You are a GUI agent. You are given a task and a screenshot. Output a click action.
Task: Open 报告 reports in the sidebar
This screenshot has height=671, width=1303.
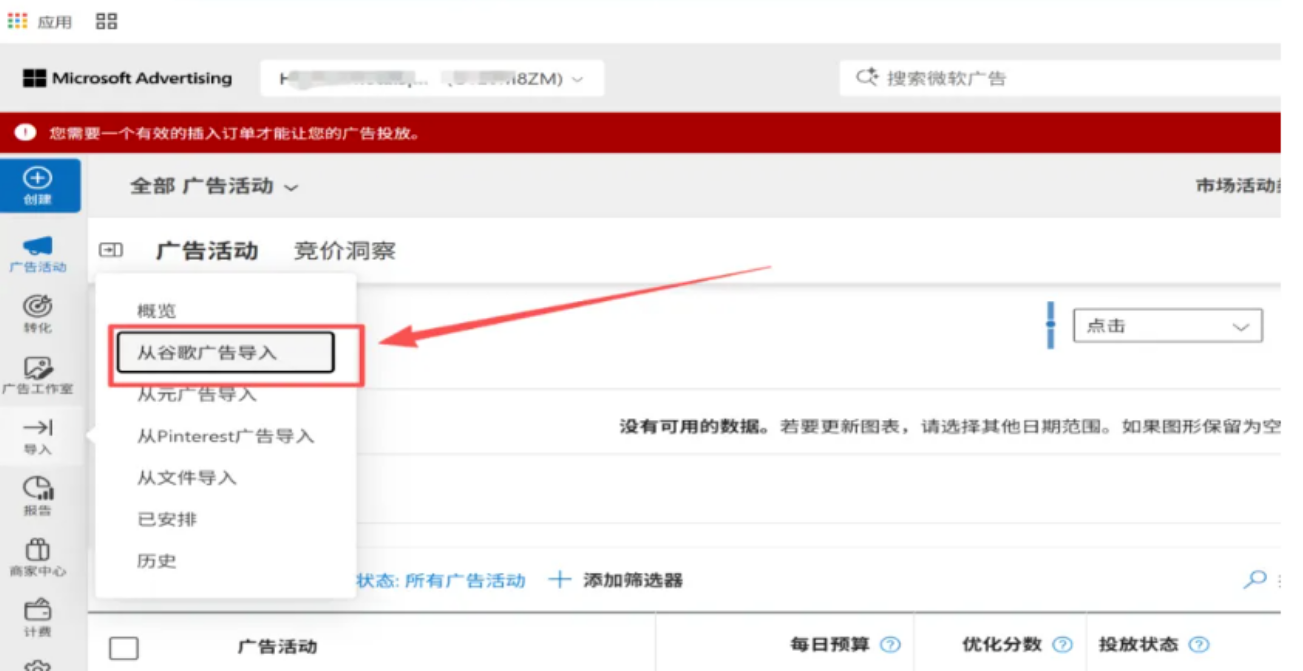click(38, 497)
